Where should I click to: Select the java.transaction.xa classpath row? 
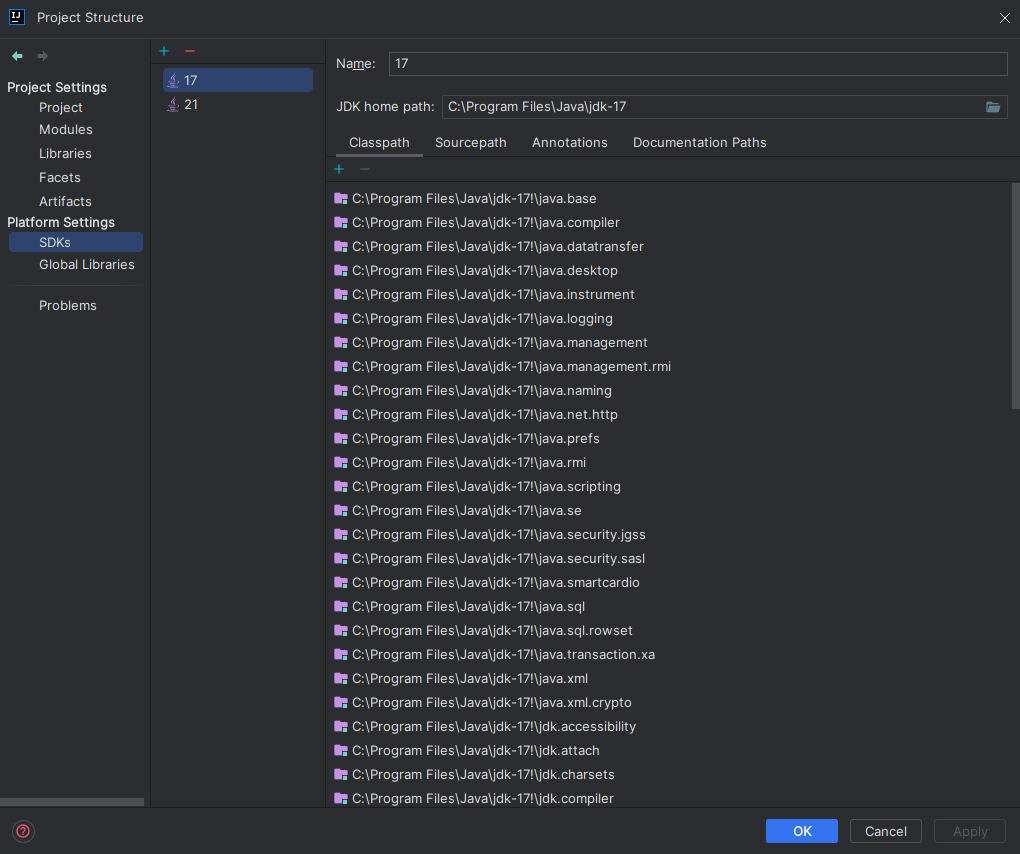click(x=669, y=654)
